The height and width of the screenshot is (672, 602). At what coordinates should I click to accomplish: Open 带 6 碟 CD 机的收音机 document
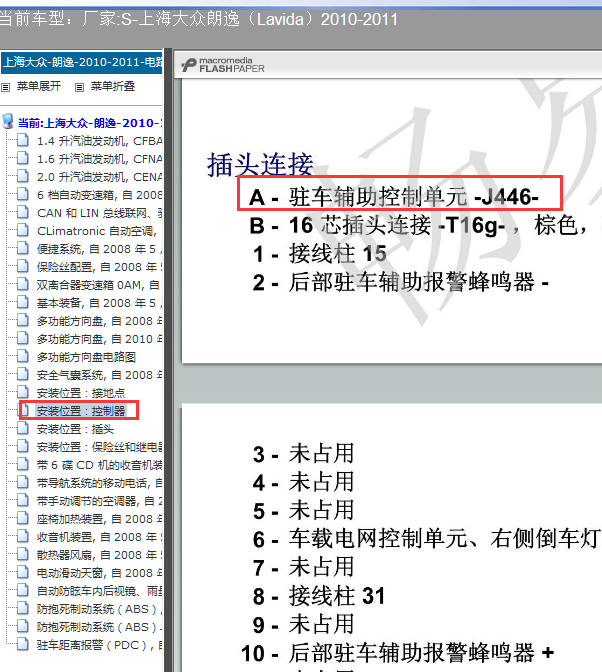pos(99,465)
